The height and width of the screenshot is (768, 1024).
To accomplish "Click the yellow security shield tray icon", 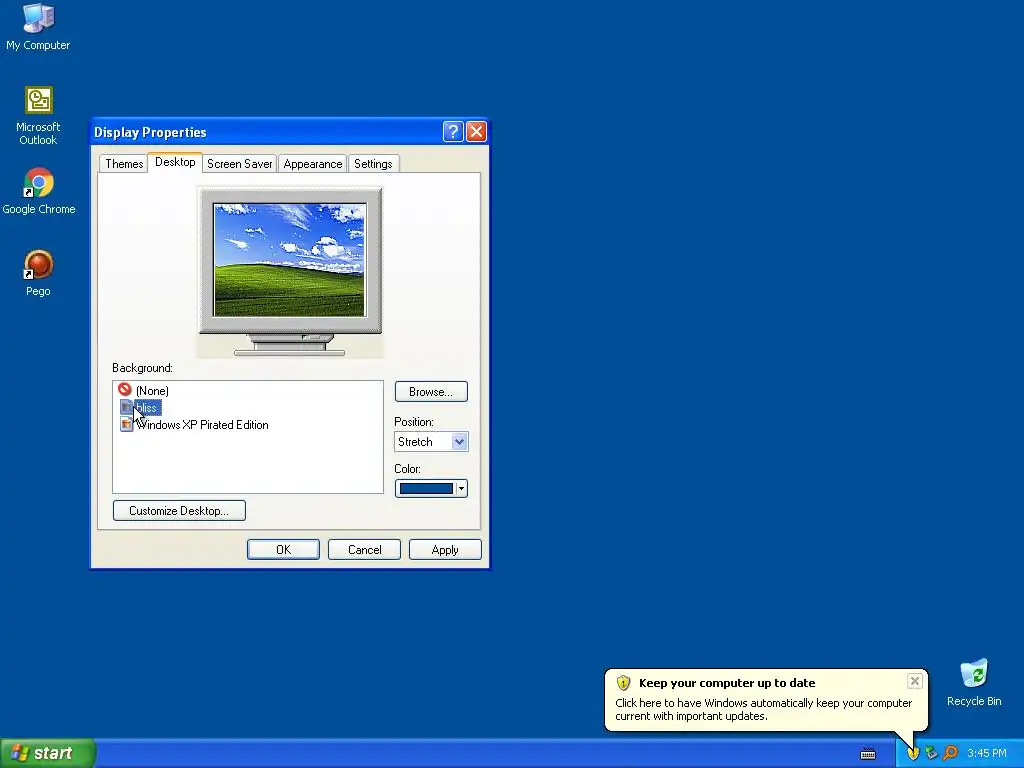I will tap(913, 753).
